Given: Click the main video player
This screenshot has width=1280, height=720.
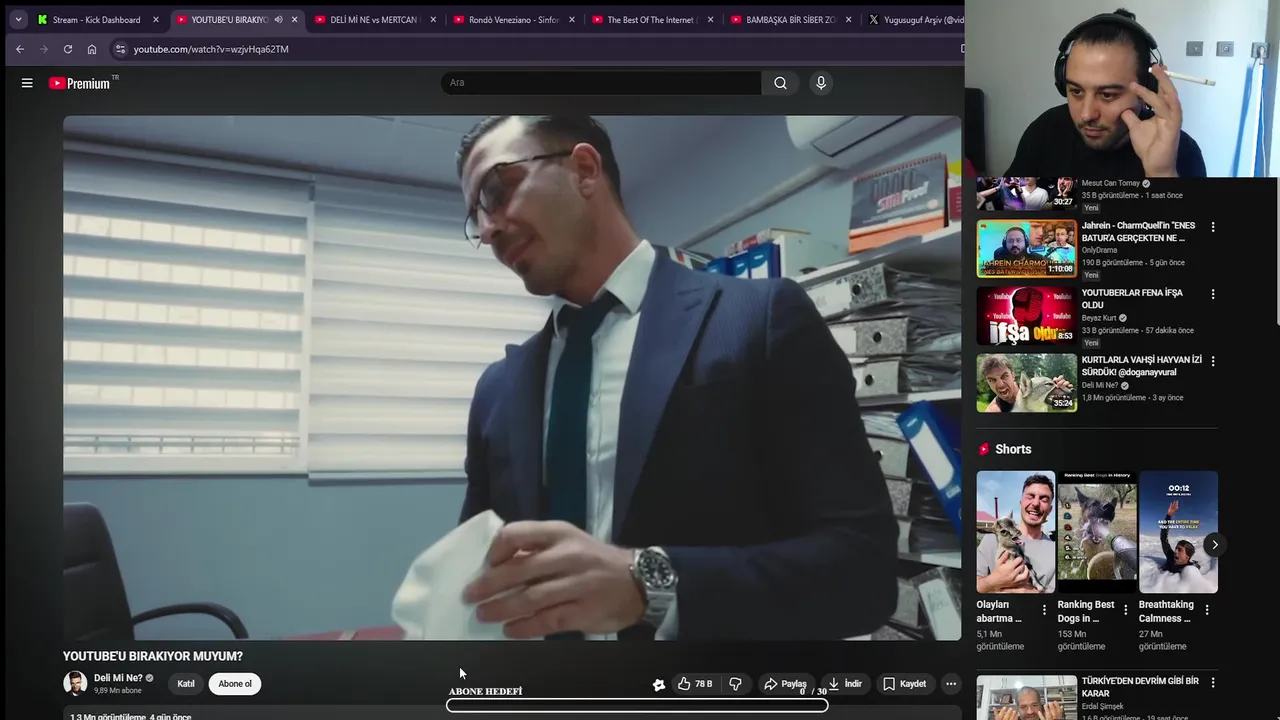Looking at the screenshot, I should pyautogui.click(x=512, y=377).
